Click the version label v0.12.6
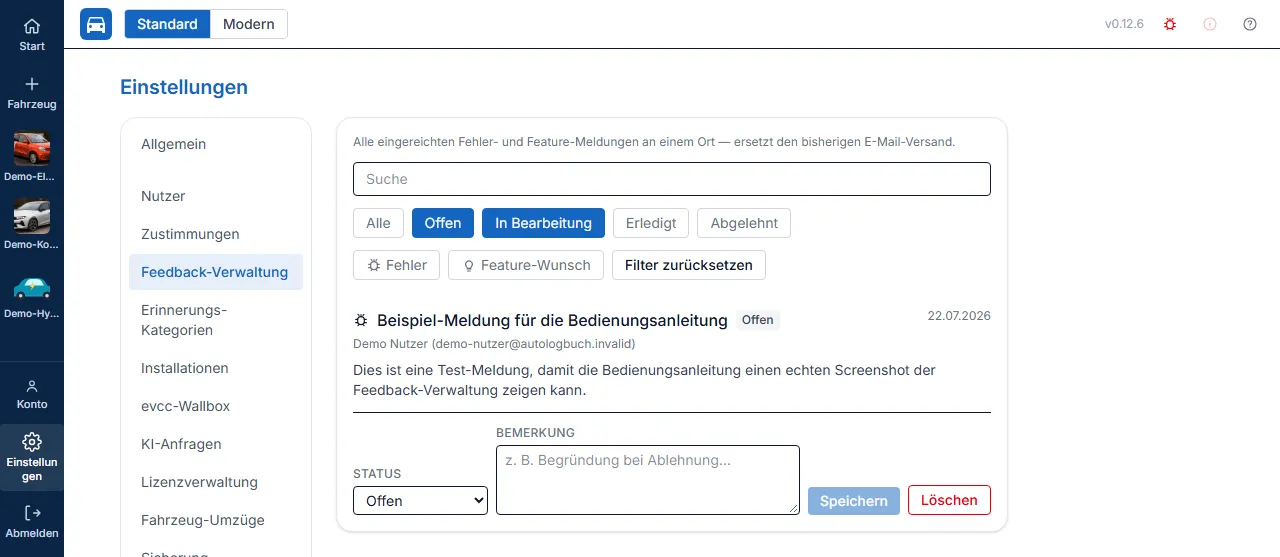This screenshot has height=557, width=1280. [x=1124, y=24]
